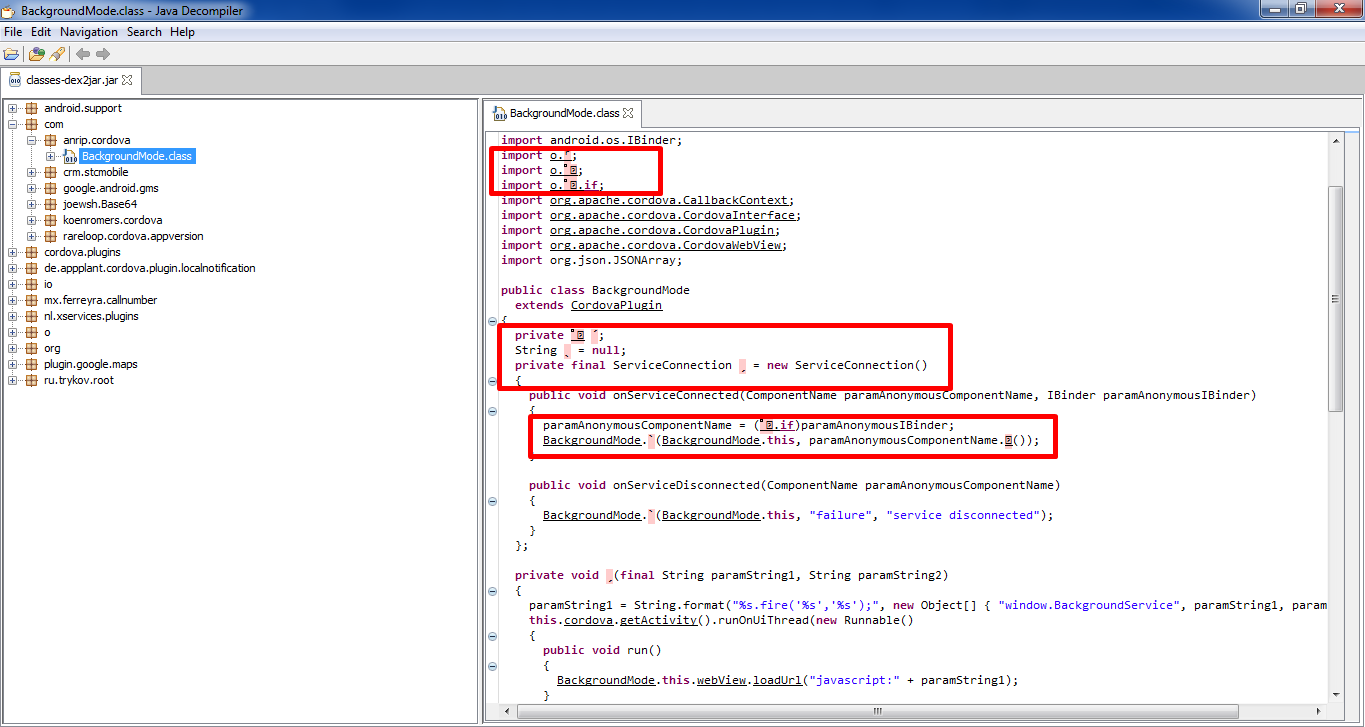The height and width of the screenshot is (727, 1365).
Task: Collapse the com package node
Action: pyautogui.click(x=13, y=124)
